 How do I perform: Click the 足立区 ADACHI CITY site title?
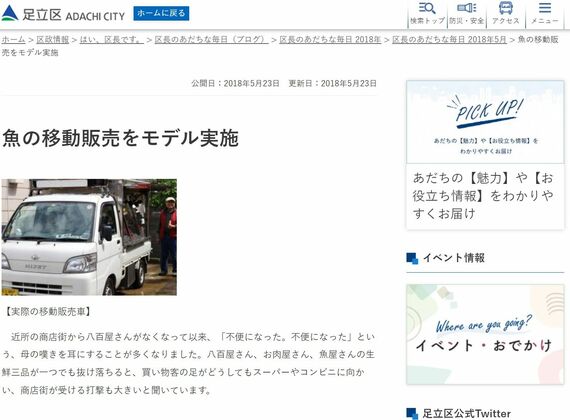tap(73, 15)
